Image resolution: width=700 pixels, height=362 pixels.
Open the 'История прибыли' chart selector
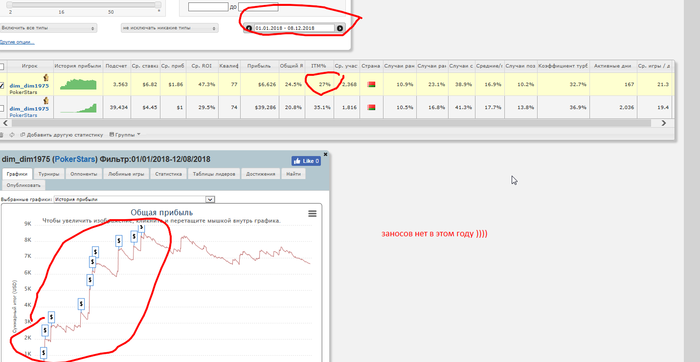pyautogui.click(x=134, y=200)
